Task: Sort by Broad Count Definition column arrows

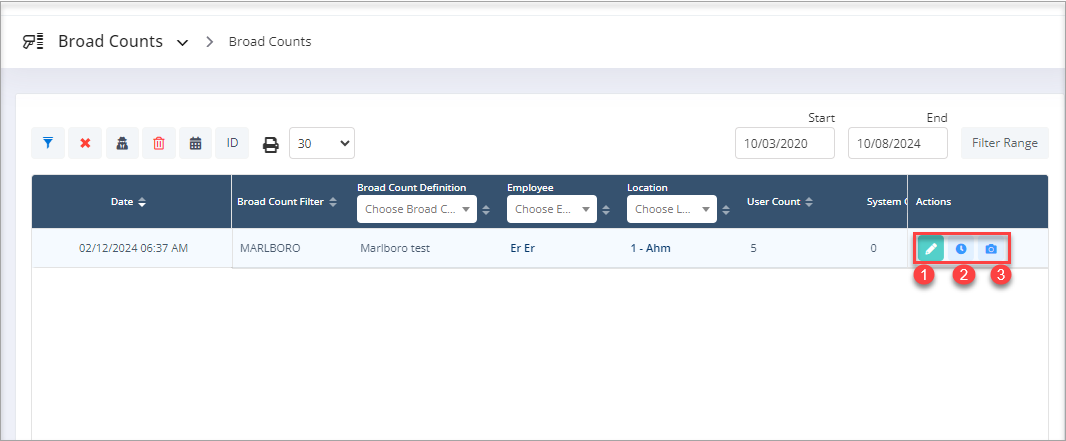Action: [485, 210]
